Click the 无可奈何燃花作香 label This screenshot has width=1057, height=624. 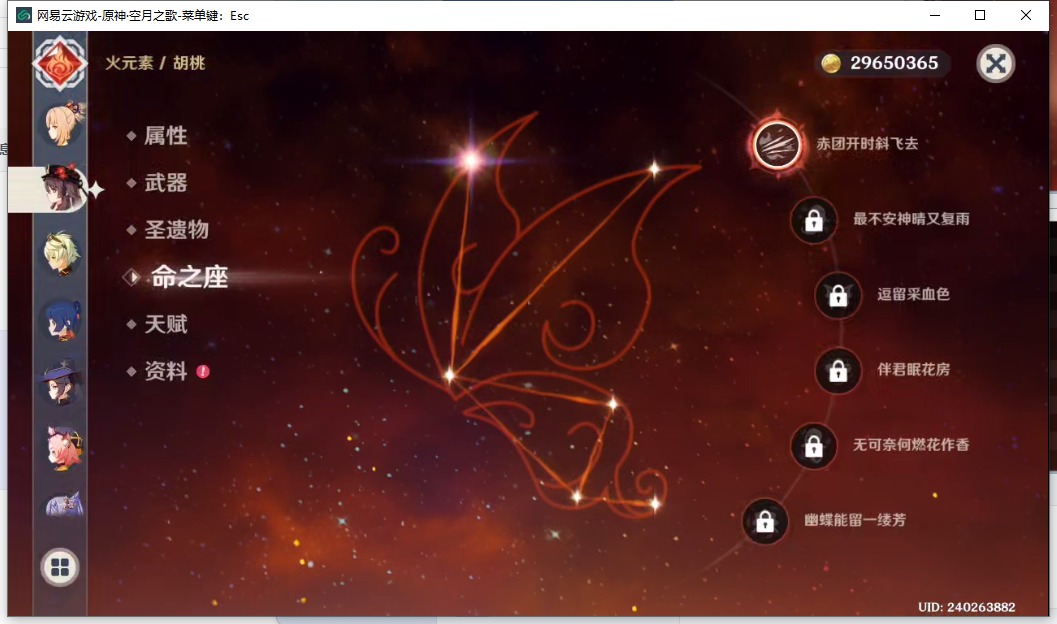(911, 445)
